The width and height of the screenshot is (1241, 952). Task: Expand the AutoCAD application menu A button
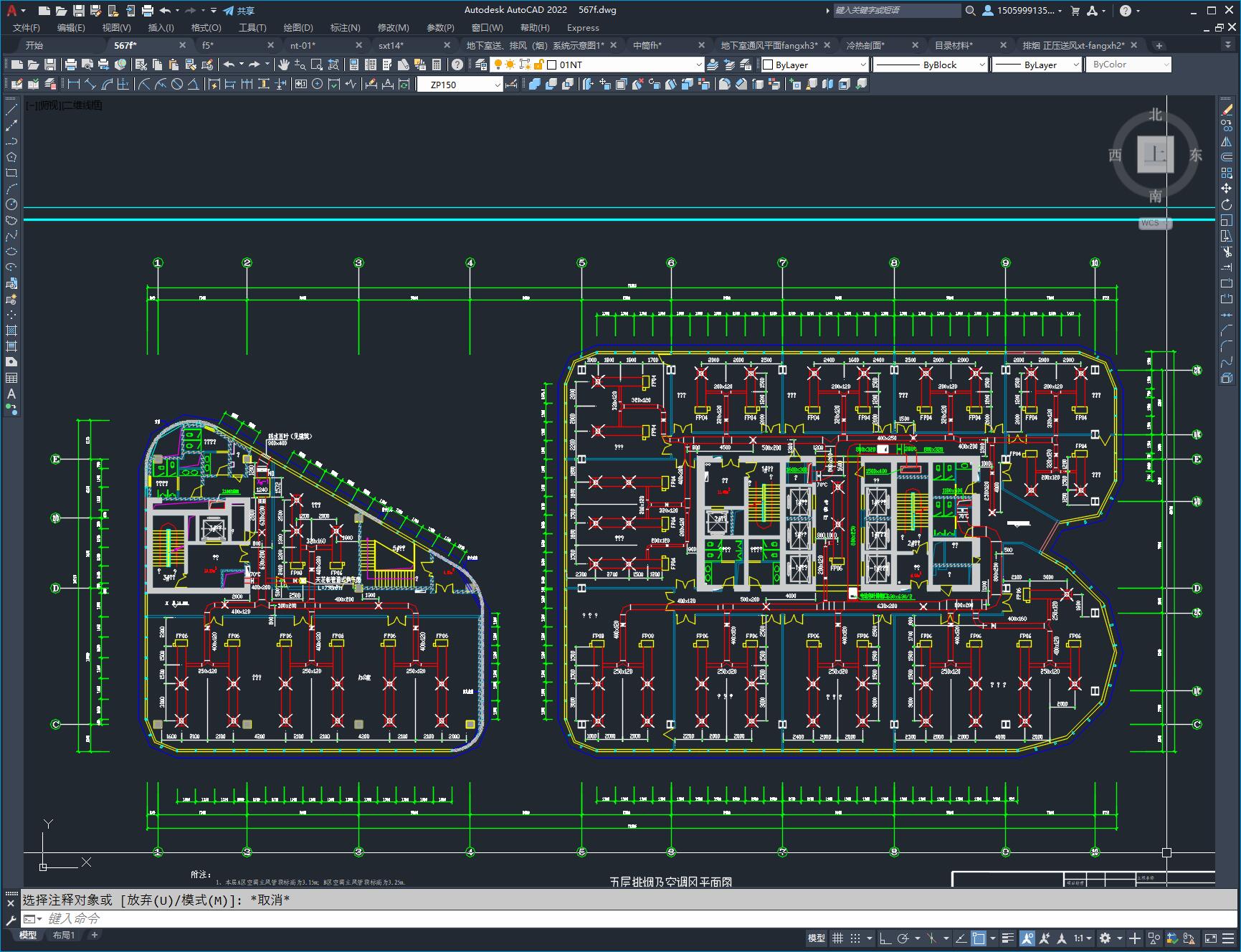point(14,11)
